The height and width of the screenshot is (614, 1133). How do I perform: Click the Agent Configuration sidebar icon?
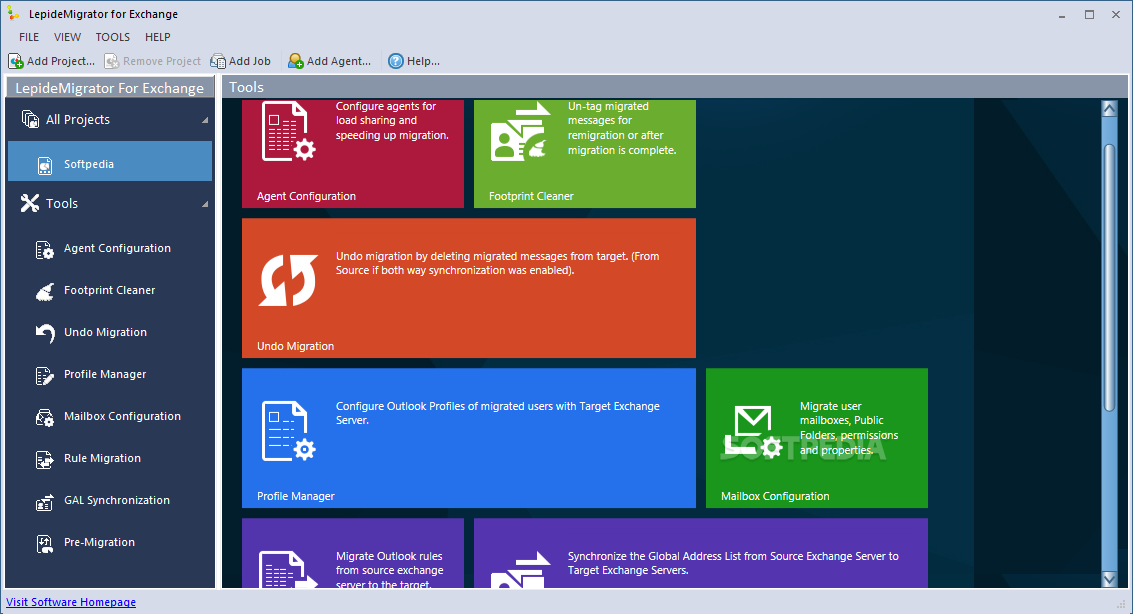tap(45, 249)
